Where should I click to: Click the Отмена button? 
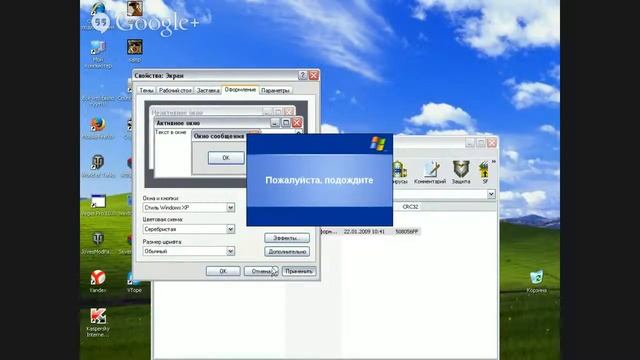coord(261,271)
